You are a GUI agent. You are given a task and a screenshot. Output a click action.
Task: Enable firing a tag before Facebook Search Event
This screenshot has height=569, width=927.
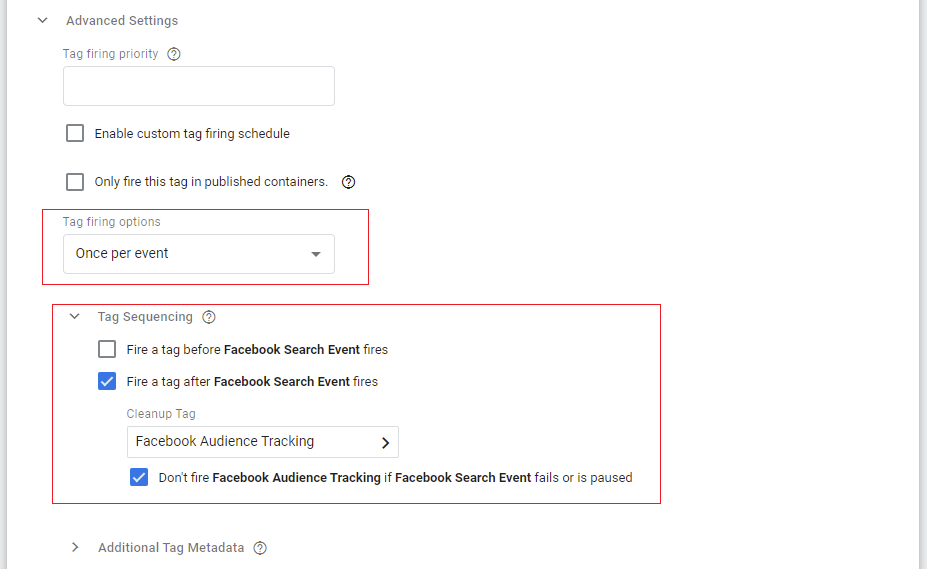[107, 350]
